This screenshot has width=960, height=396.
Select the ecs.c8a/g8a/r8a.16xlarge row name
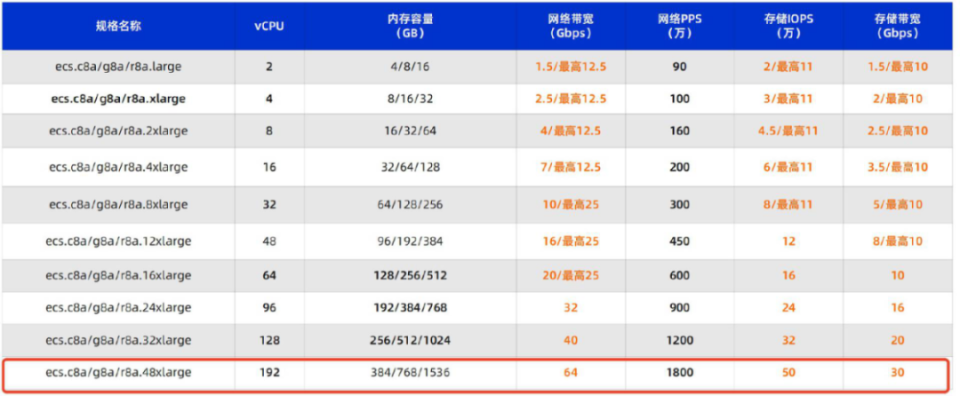pos(118,275)
